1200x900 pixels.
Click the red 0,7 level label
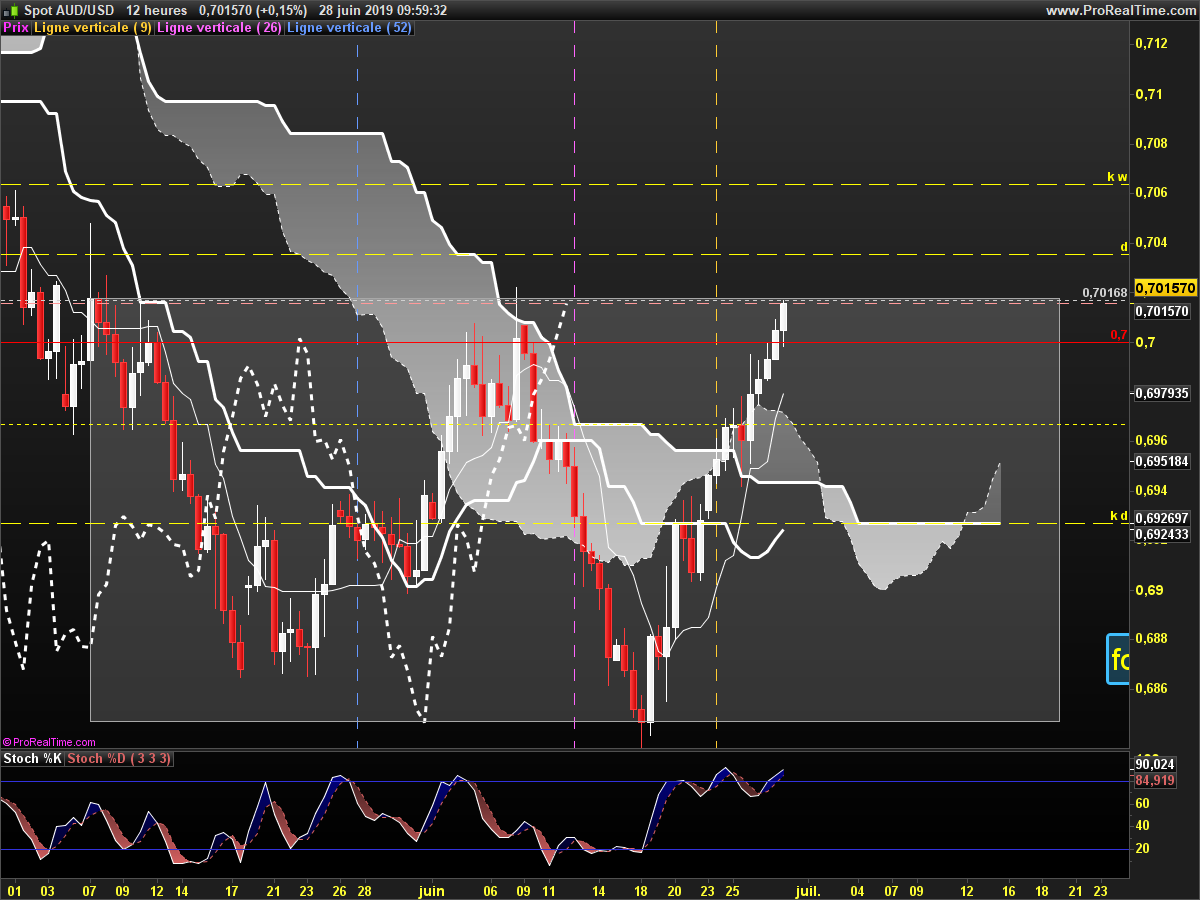pyautogui.click(x=1119, y=335)
